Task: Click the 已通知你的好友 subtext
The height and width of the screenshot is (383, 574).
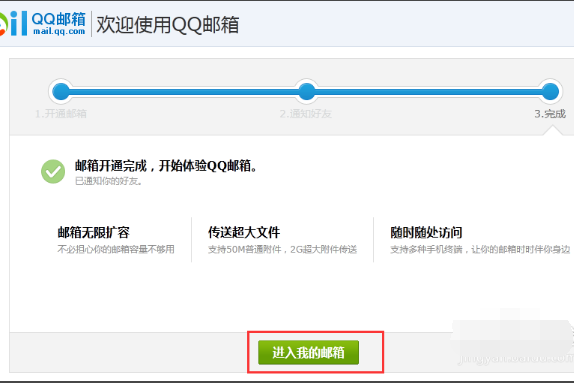Action: click(108, 181)
